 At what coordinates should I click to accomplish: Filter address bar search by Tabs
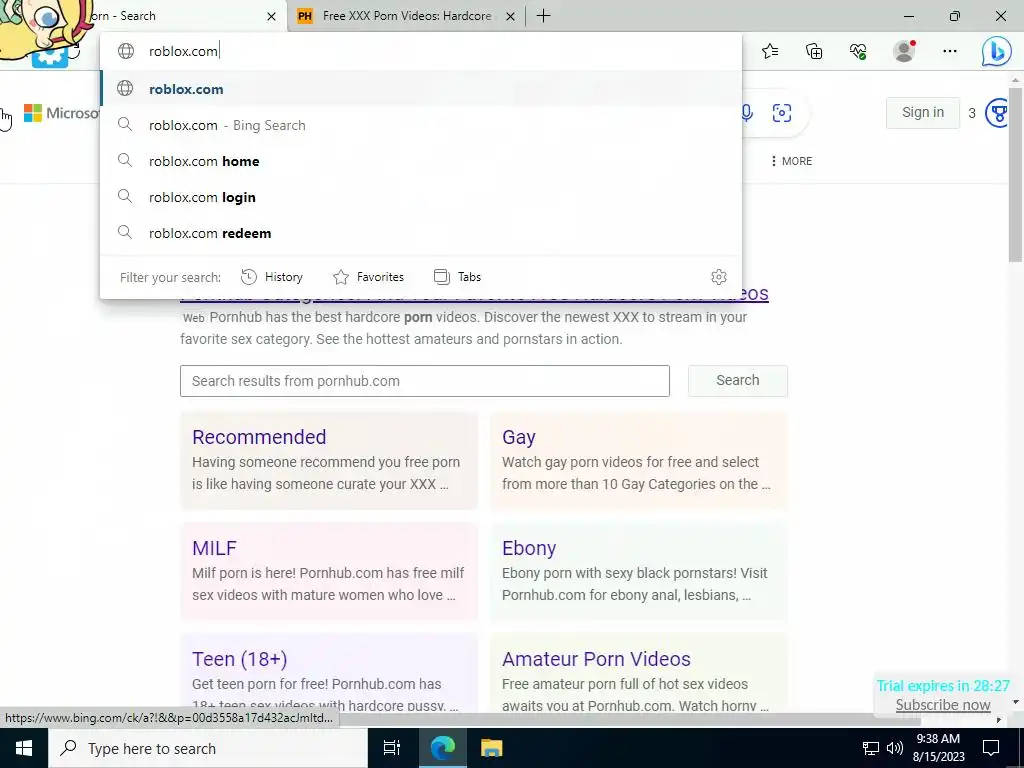point(457,277)
